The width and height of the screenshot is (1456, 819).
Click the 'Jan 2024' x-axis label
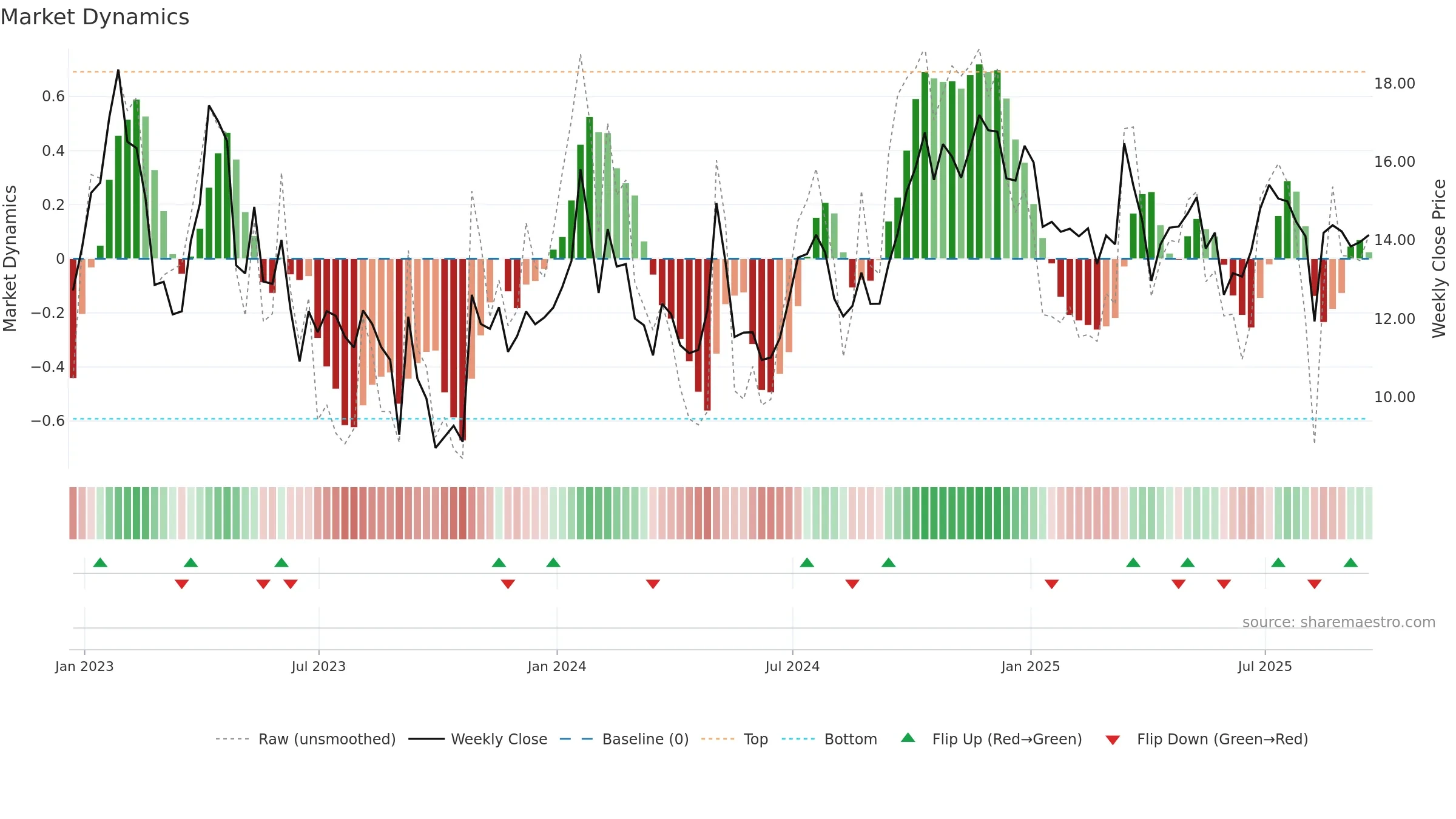557,666
